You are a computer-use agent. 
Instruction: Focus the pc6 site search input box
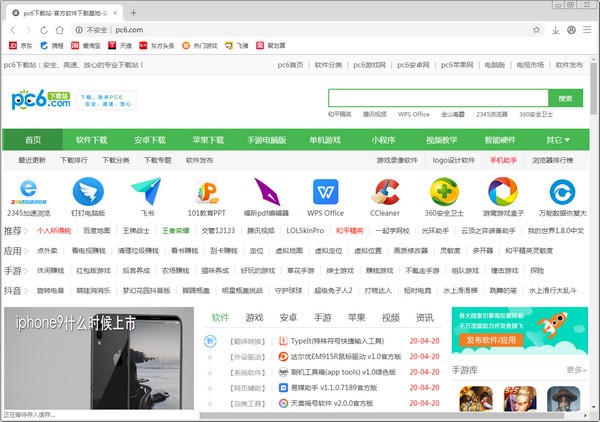(x=438, y=98)
